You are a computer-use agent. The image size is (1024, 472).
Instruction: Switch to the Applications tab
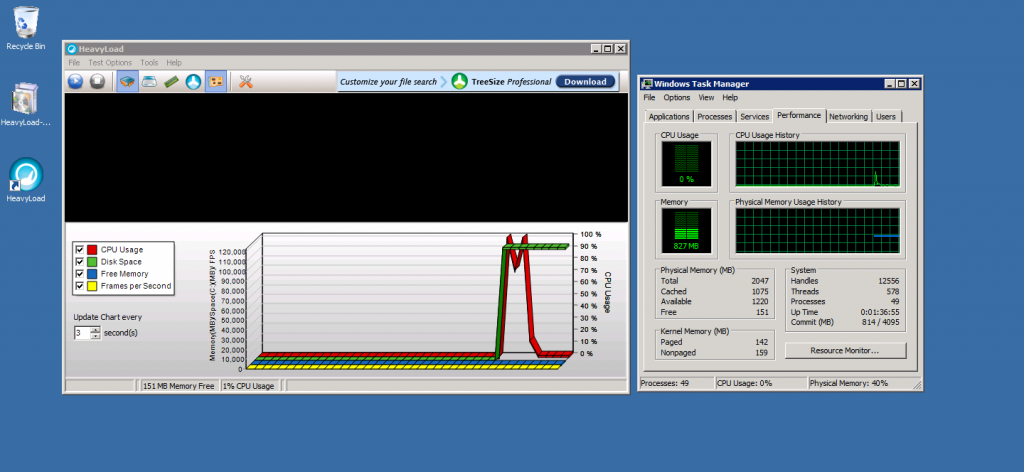coord(669,116)
